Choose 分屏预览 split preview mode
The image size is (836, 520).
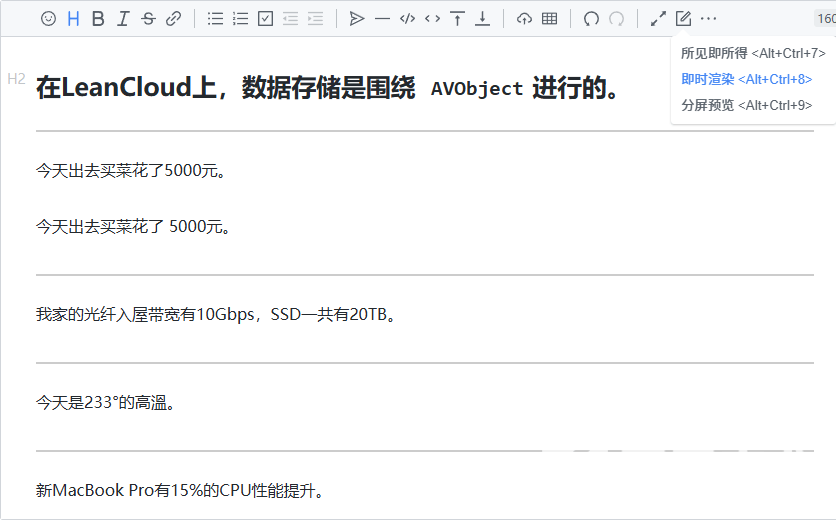click(746, 105)
